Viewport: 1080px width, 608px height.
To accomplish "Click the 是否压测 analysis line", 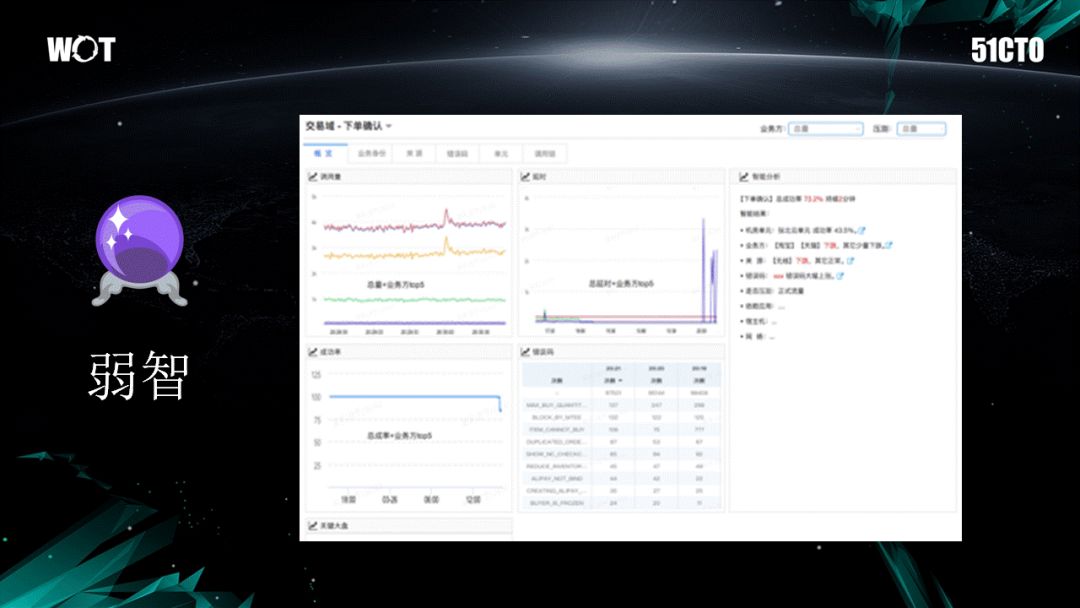I will [x=772, y=291].
